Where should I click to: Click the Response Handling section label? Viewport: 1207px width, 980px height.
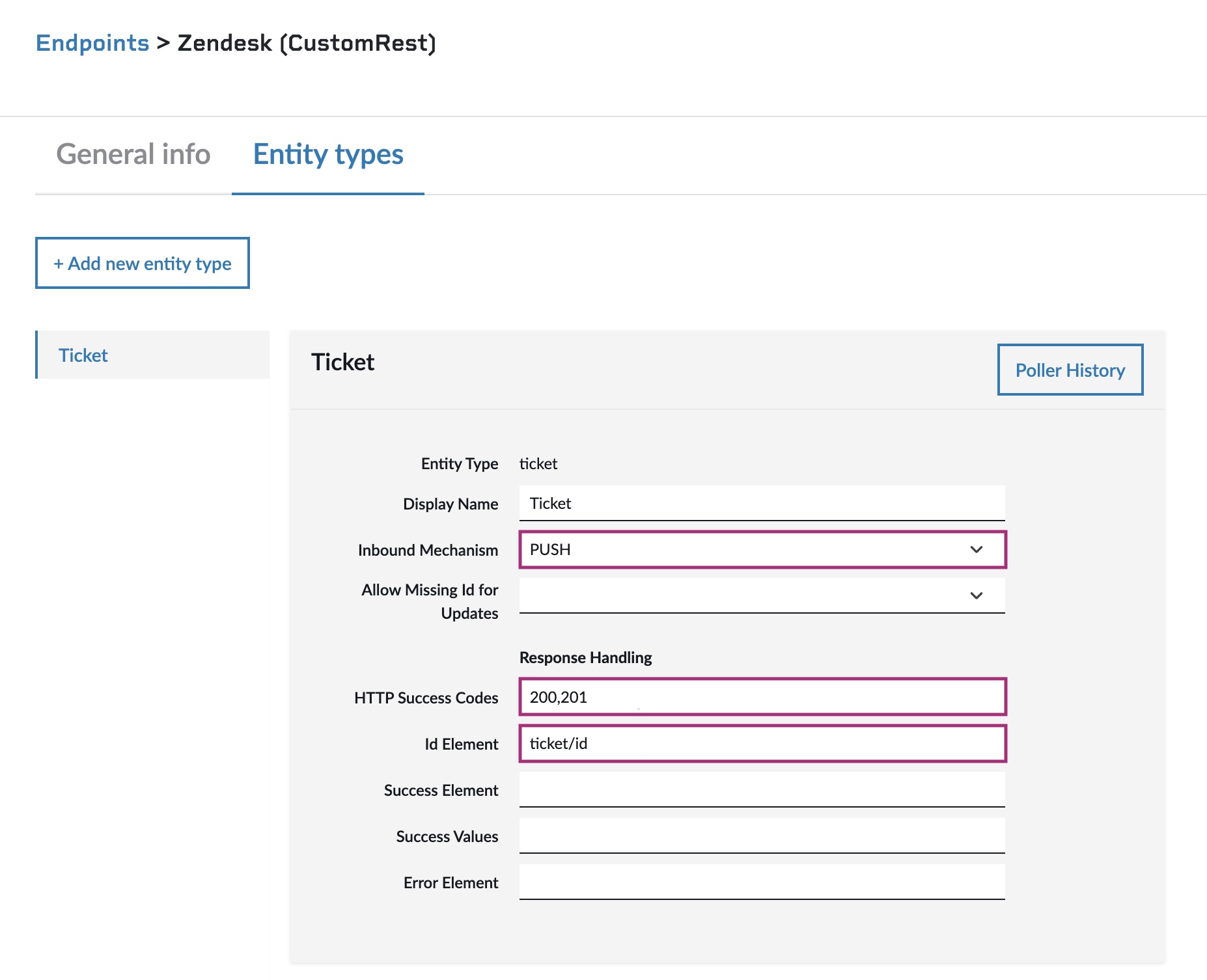(x=585, y=657)
